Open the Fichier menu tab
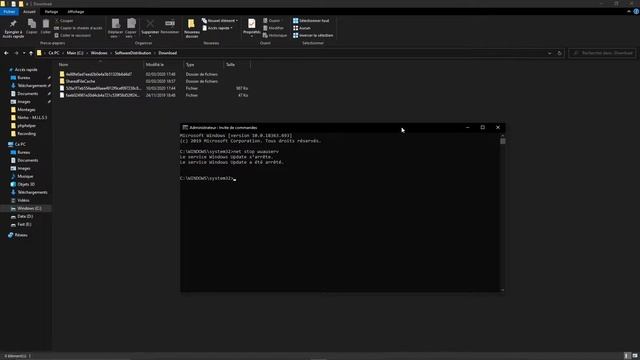 click(9, 11)
